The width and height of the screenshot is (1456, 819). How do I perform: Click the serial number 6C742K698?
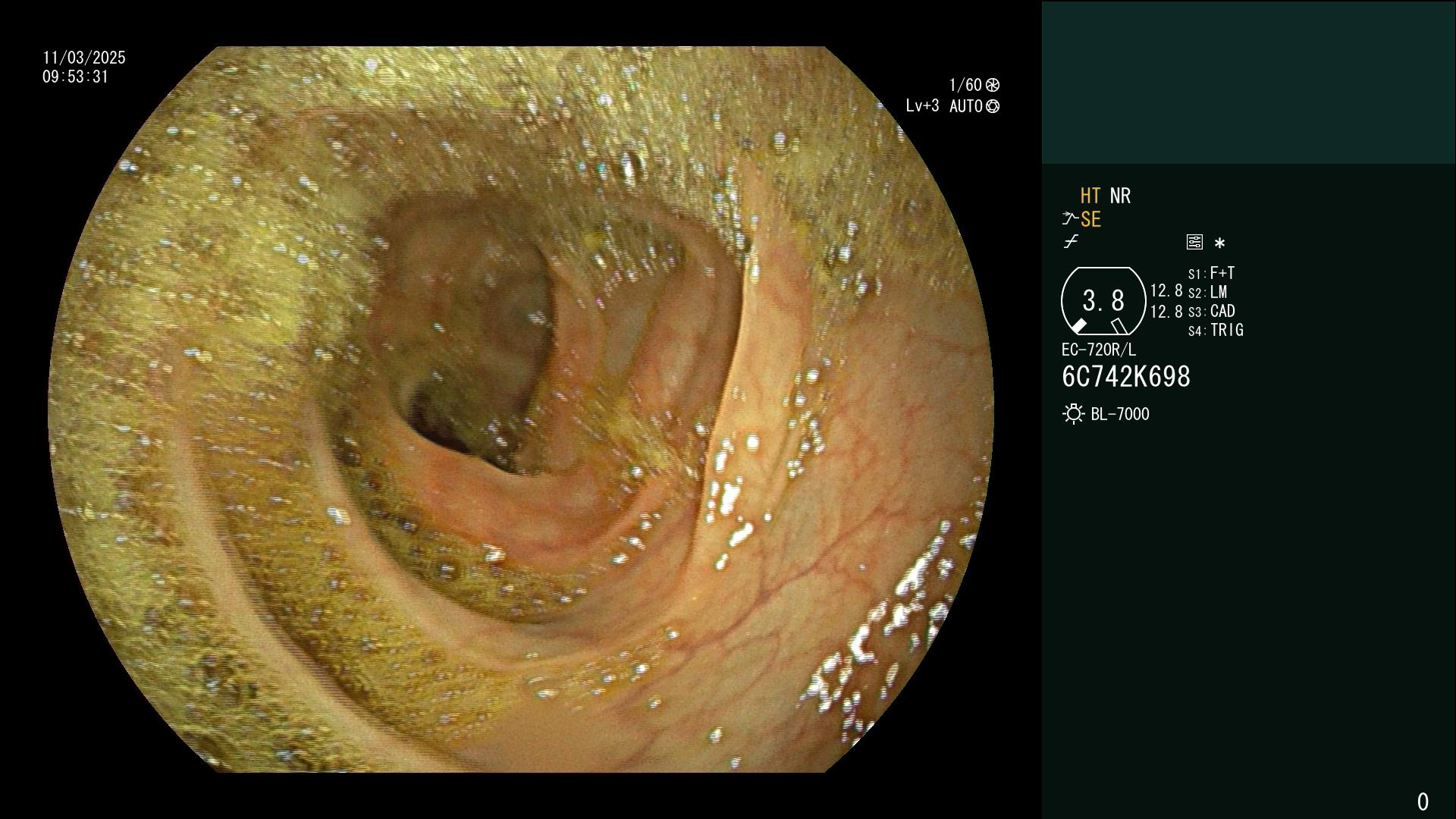point(1126,377)
